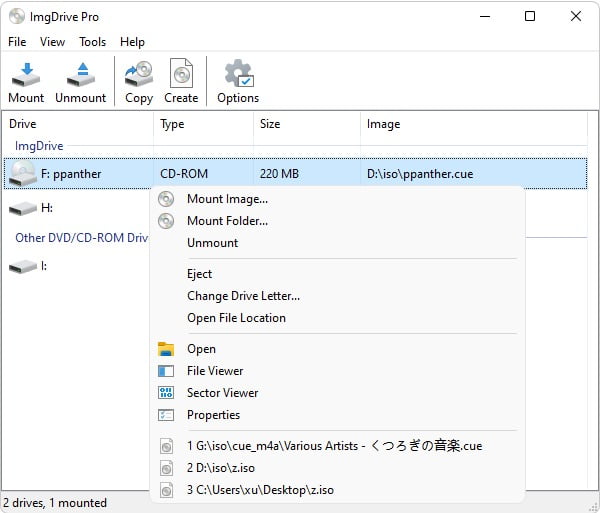Click the Sector Viewer binary icon
Viewport: 600px width, 513px height.
[166, 393]
